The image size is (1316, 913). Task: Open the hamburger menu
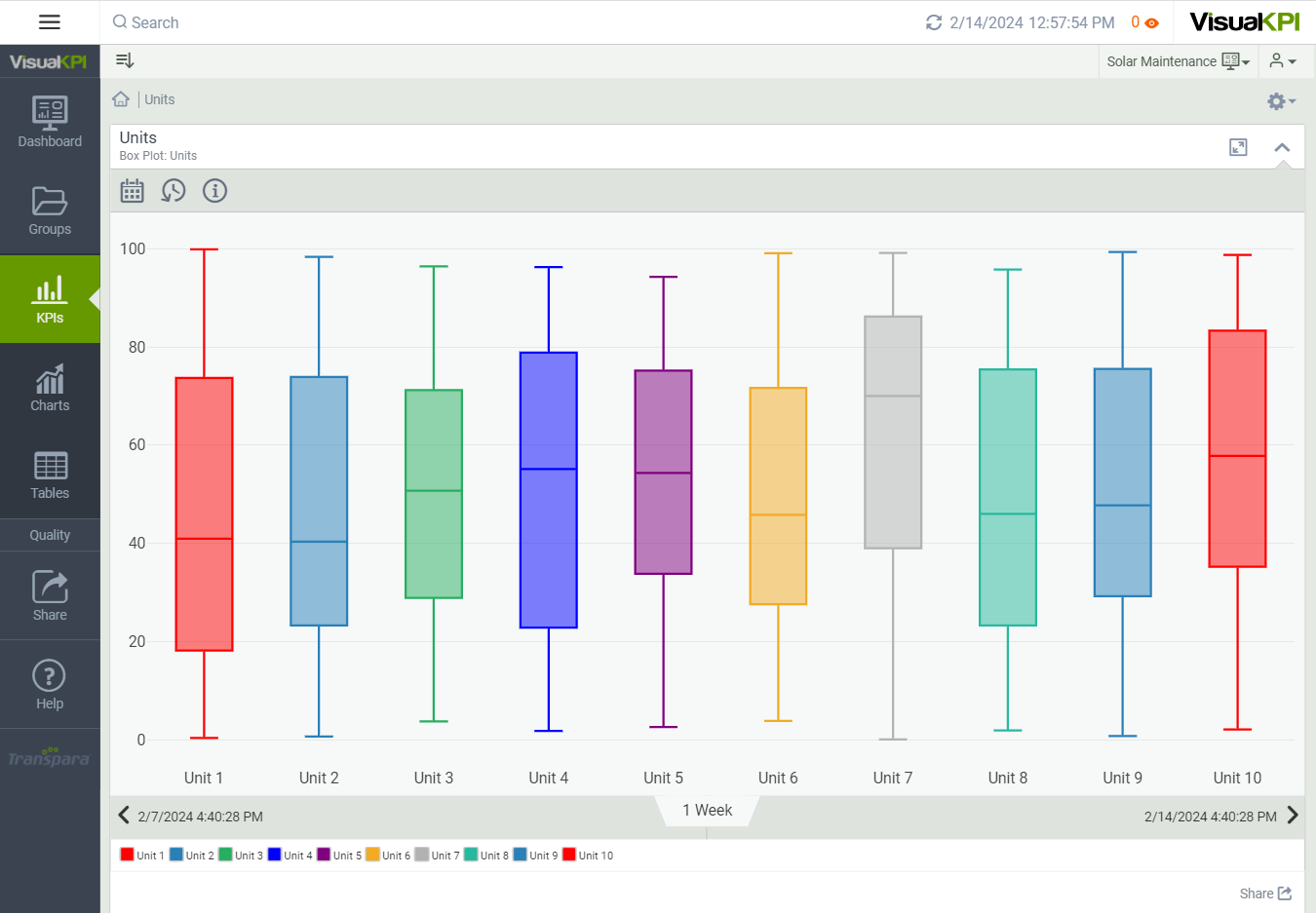pyautogui.click(x=50, y=22)
